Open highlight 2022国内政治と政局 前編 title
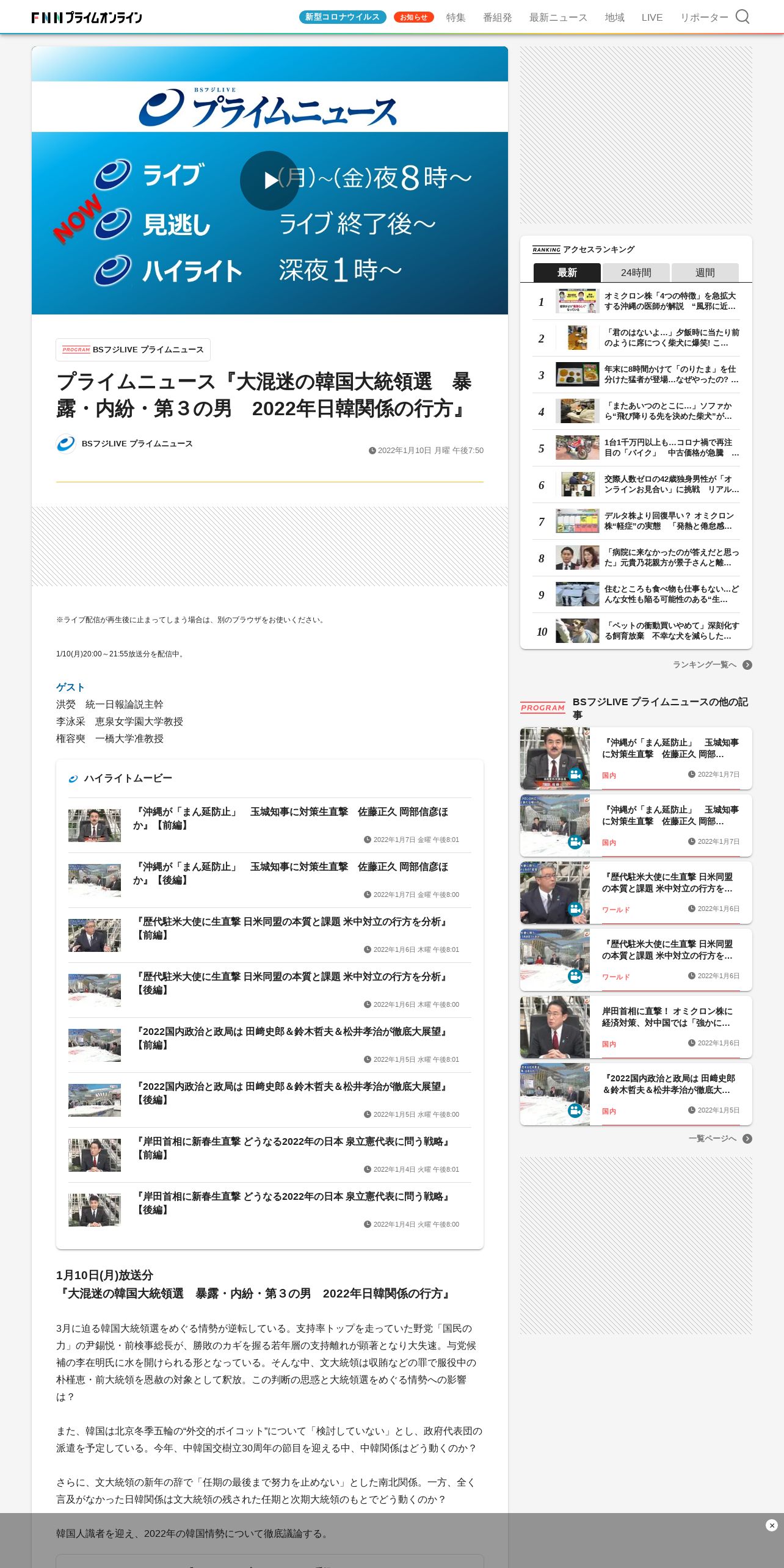Screen dimensions: 784x1568 [x=292, y=1038]
